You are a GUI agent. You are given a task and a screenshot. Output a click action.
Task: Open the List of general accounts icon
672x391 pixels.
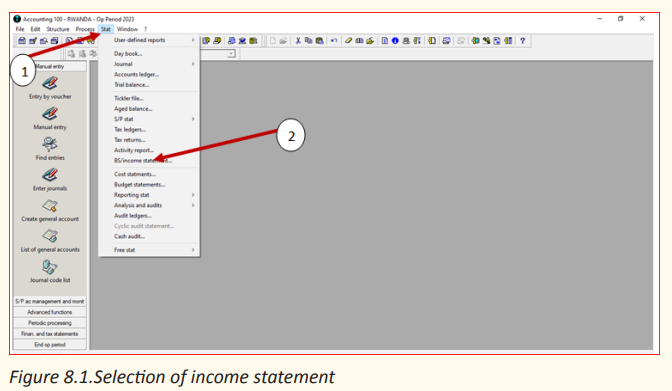[50, 236]
